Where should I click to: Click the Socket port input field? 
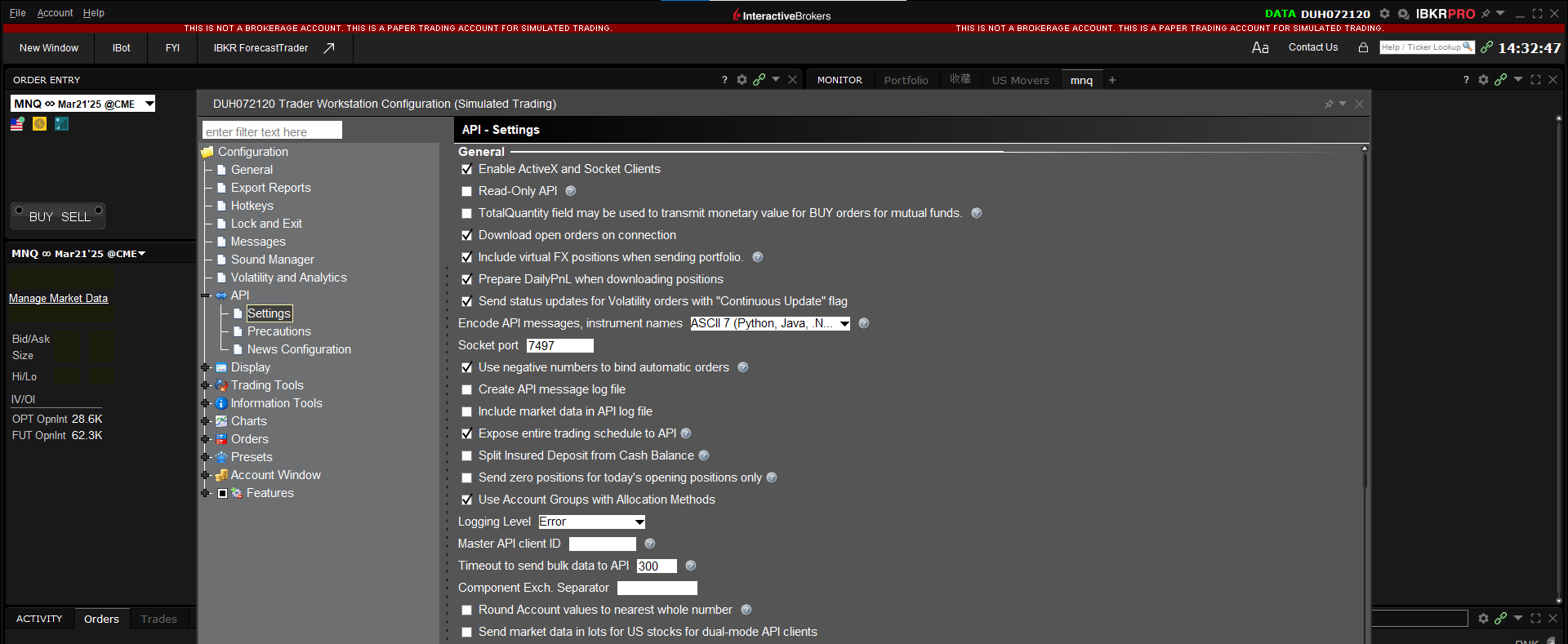tap(559, 346)
